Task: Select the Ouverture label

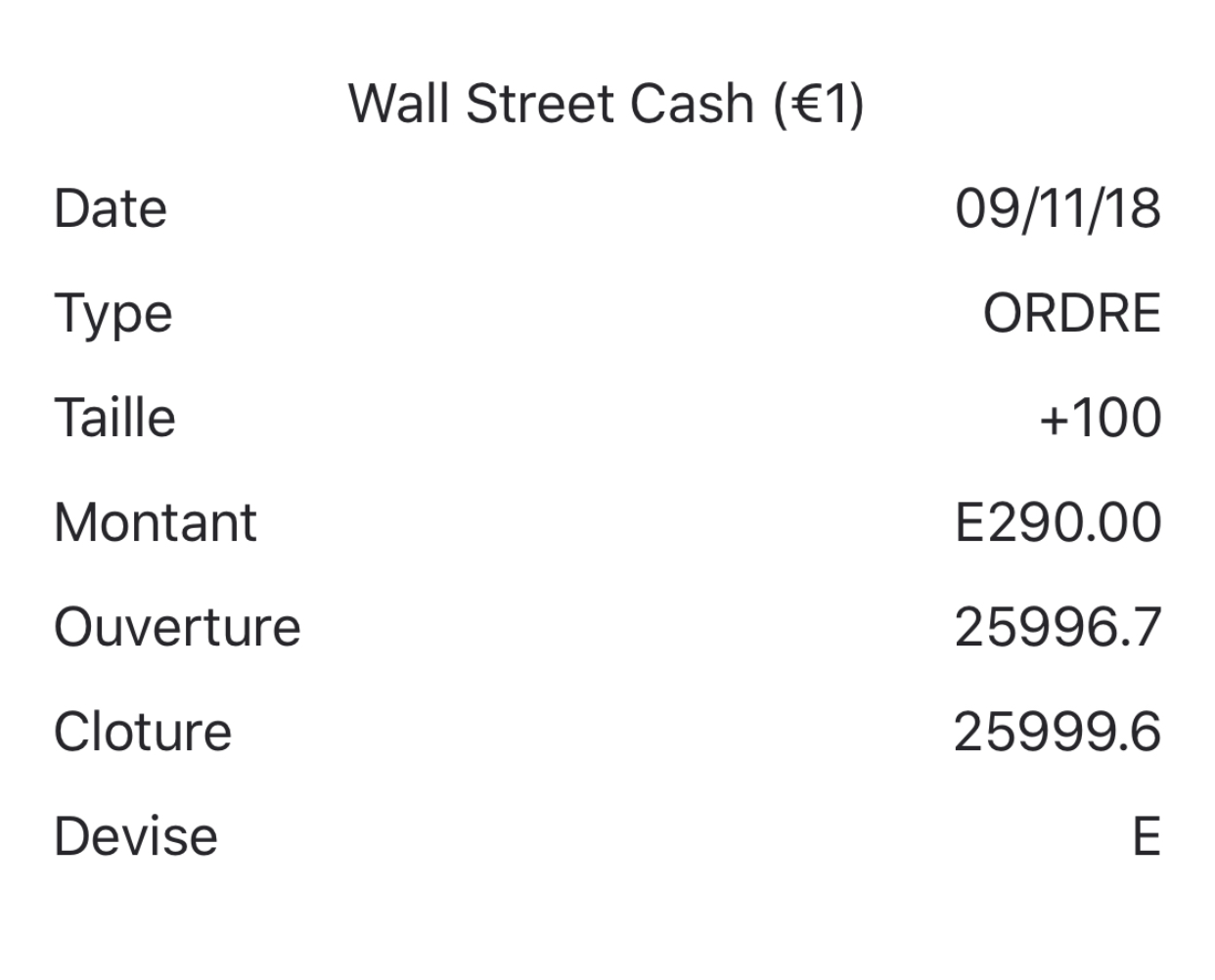Action: (x=177, y=627)
